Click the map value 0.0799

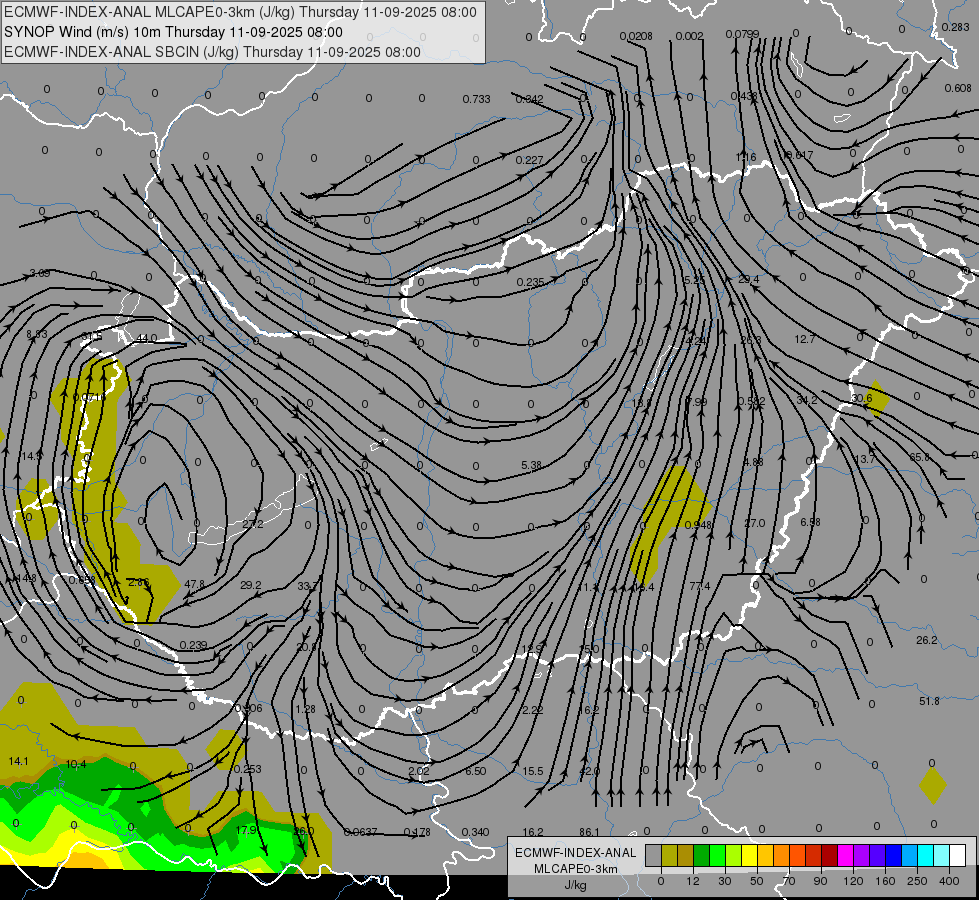pos(742,34)
